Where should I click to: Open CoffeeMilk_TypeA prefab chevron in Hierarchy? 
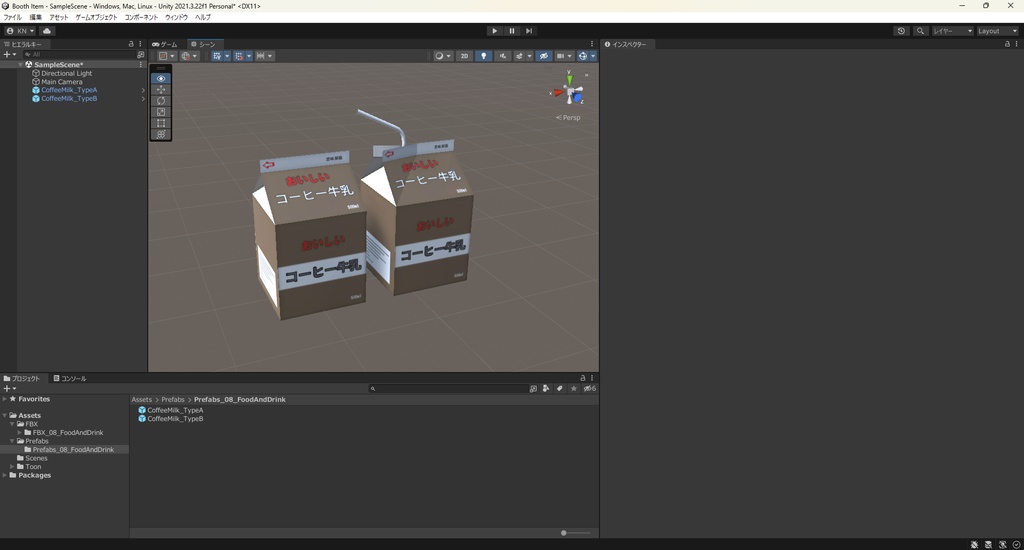(x=143, y=90)
